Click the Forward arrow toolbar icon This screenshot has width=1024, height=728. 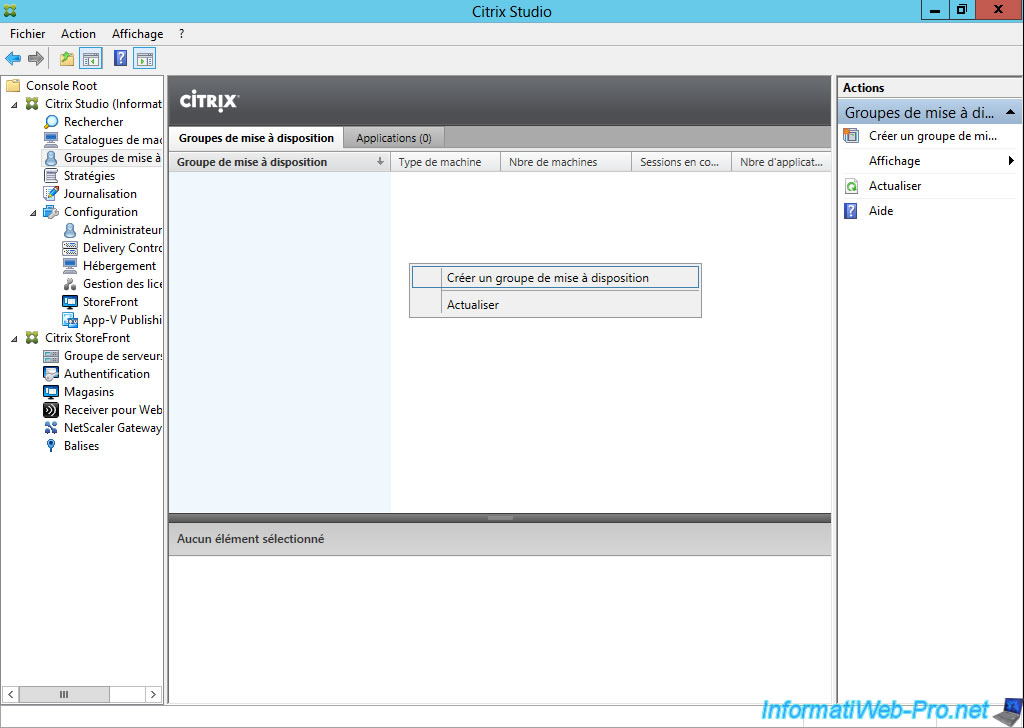coord(36,59)
